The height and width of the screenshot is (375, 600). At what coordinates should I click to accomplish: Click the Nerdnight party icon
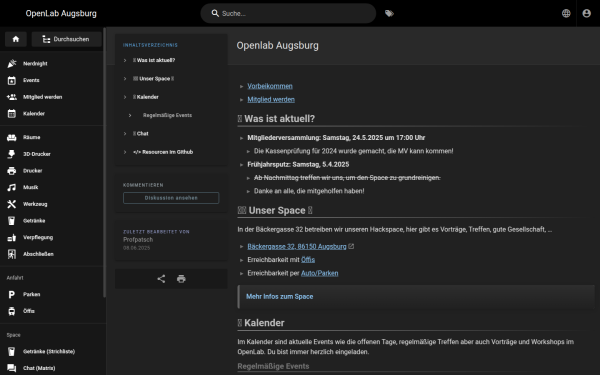click(x=12, y=64)
